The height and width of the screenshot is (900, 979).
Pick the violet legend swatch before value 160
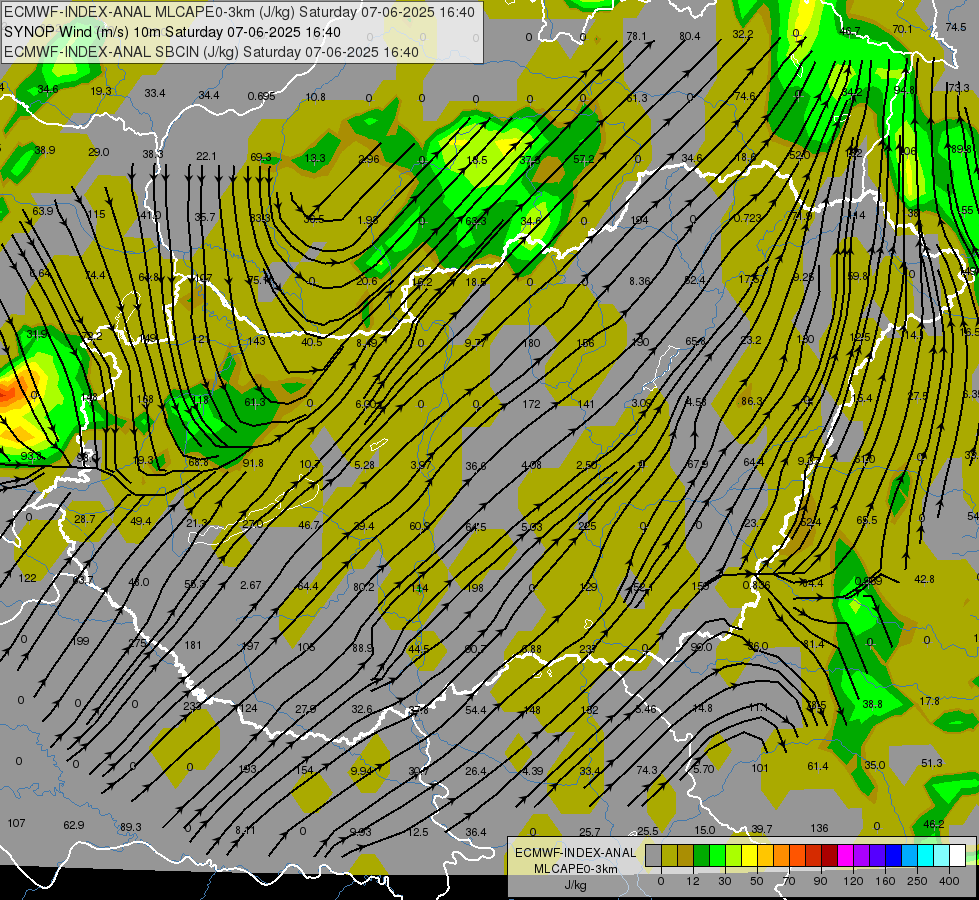click(877, 855)
